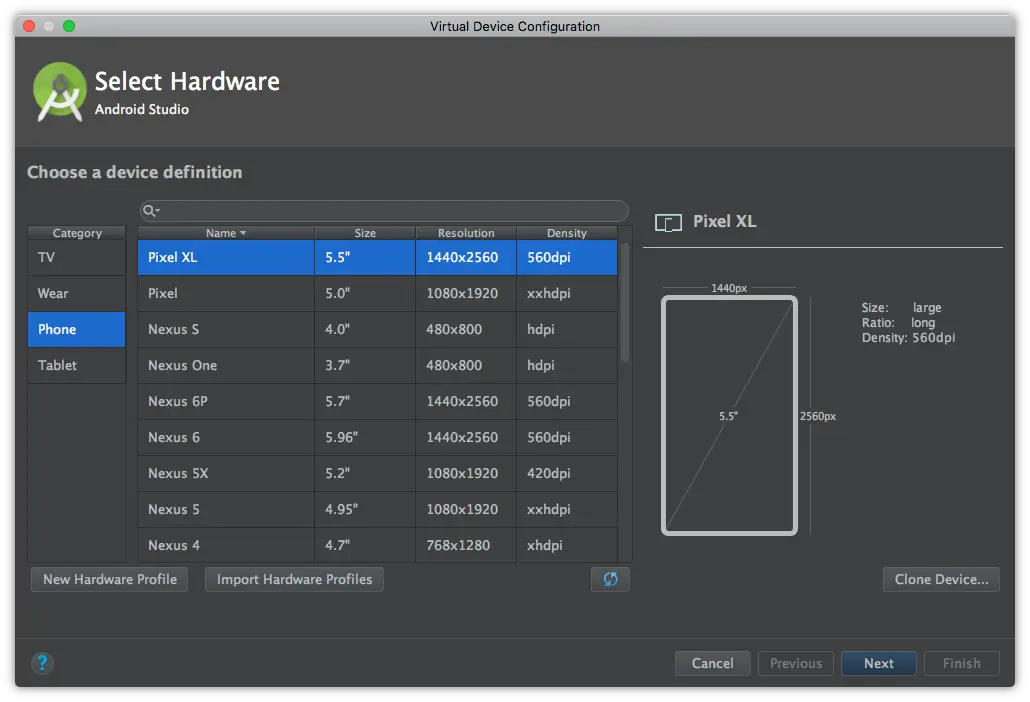
Task: Click the Finish button
Action: click(962, 663)
